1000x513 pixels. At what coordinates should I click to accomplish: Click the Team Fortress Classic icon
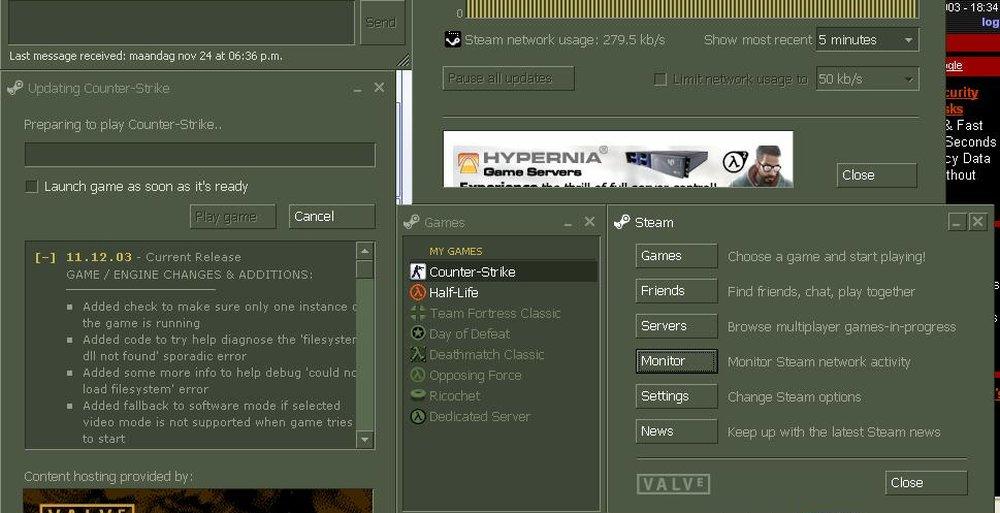click(x=418, y=313)
